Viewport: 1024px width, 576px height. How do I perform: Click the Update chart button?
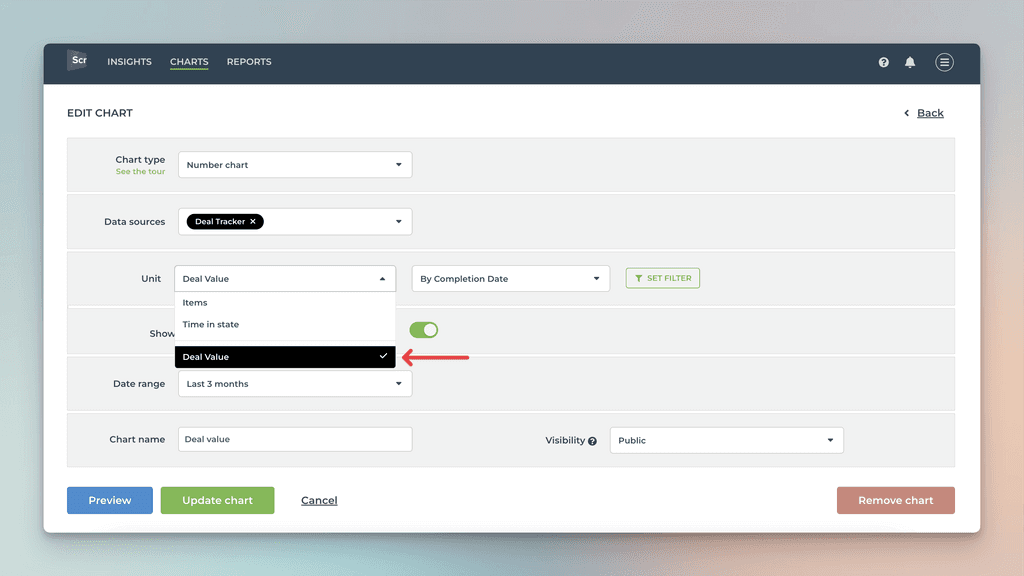click(217, 500)
